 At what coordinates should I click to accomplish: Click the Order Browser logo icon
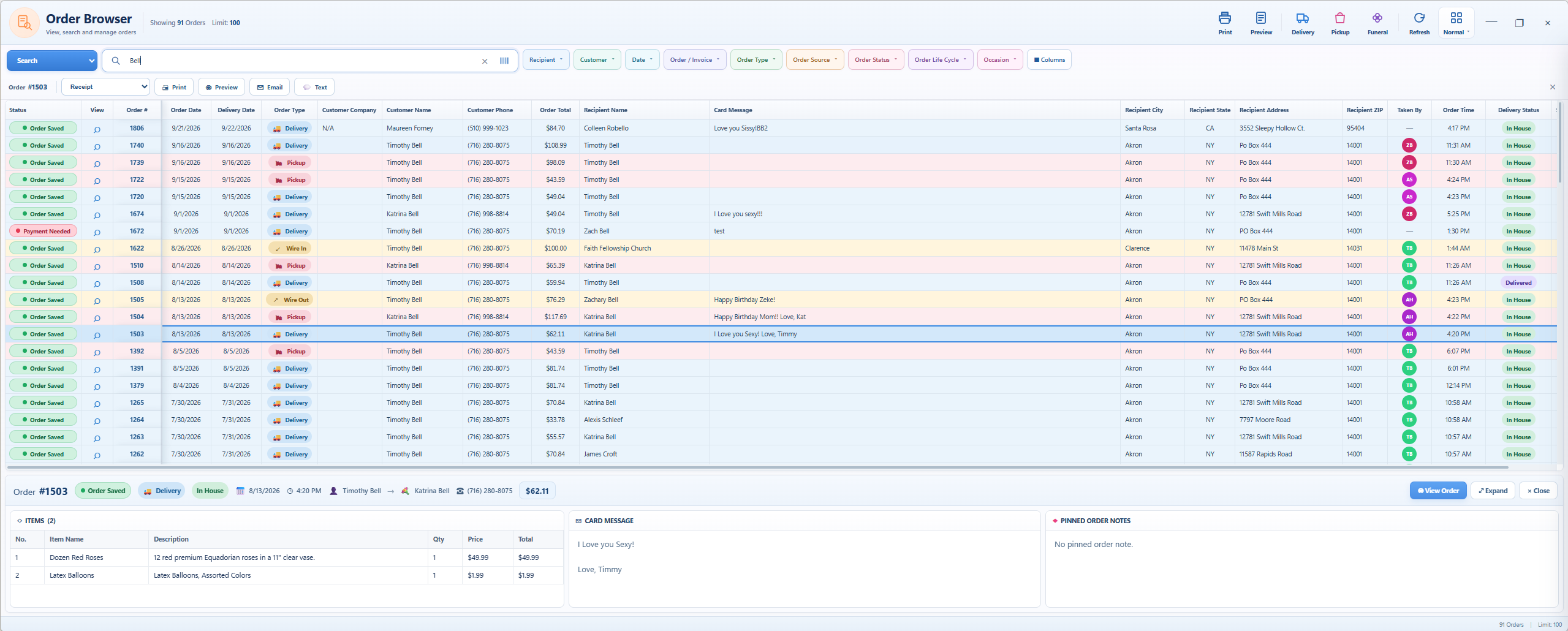25,23
